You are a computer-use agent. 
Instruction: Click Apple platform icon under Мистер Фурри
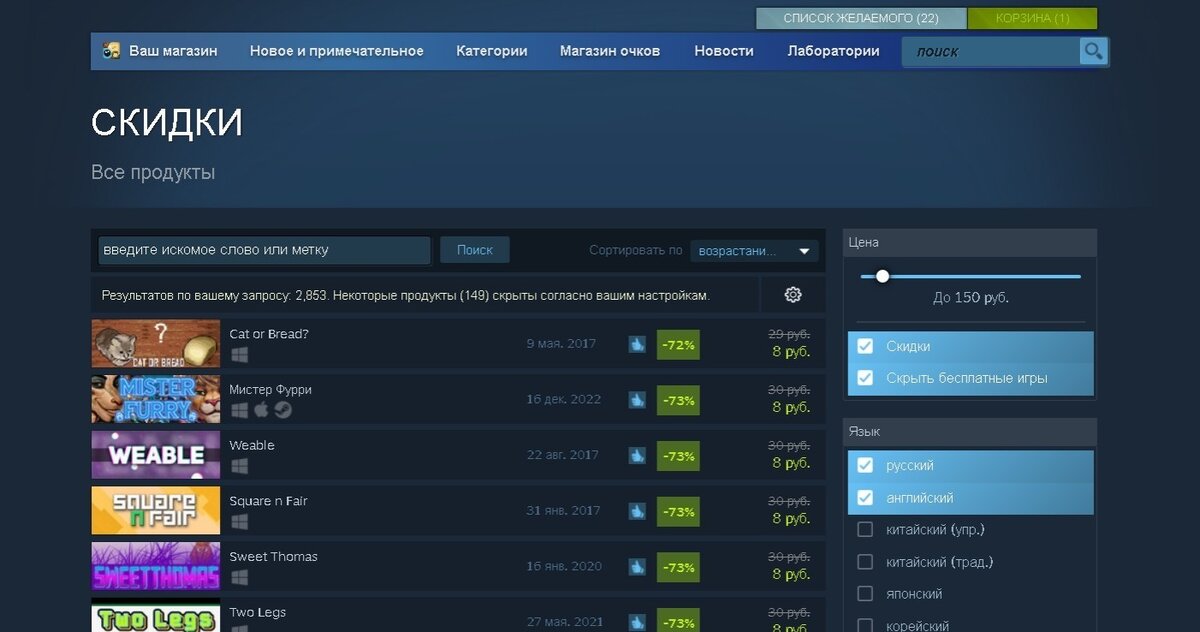tap(261, 410)
